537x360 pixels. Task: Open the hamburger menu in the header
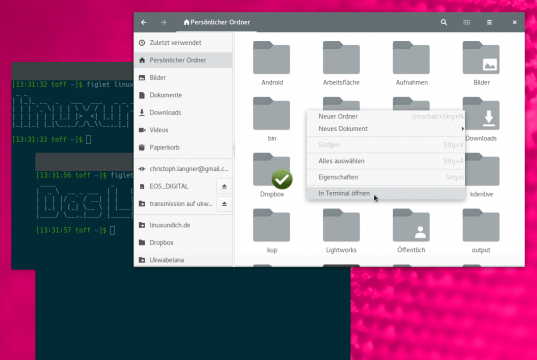(x=489, y=22)
